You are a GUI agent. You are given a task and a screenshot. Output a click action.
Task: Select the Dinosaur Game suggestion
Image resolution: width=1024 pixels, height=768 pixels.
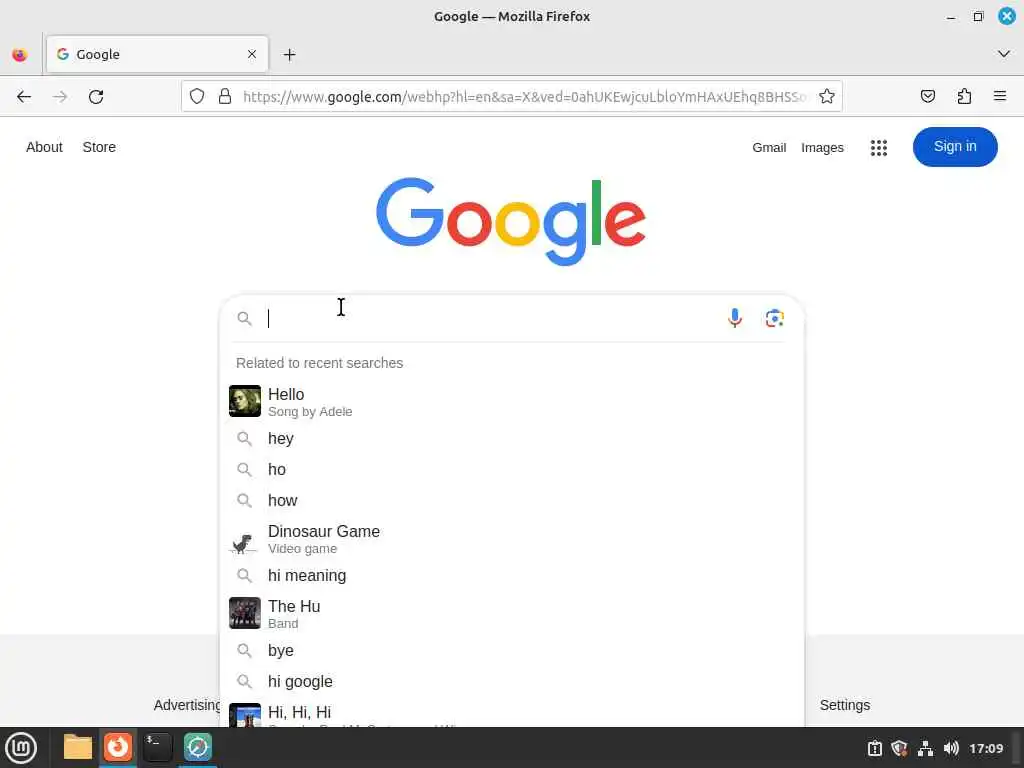tap(512, 539)
